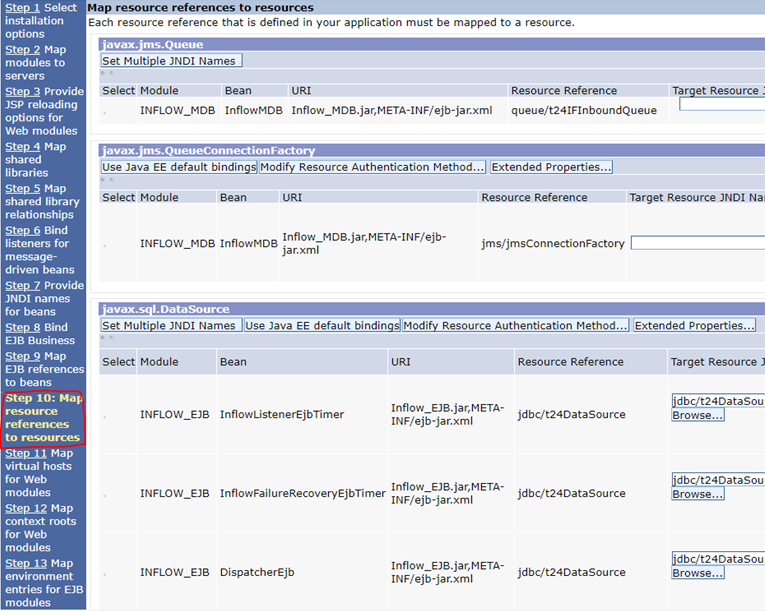Open Step 11 Map virtual hosts for Web modules
Image resolution: width=765 pixels, height=611 pixels.
[x=25, y=453]
